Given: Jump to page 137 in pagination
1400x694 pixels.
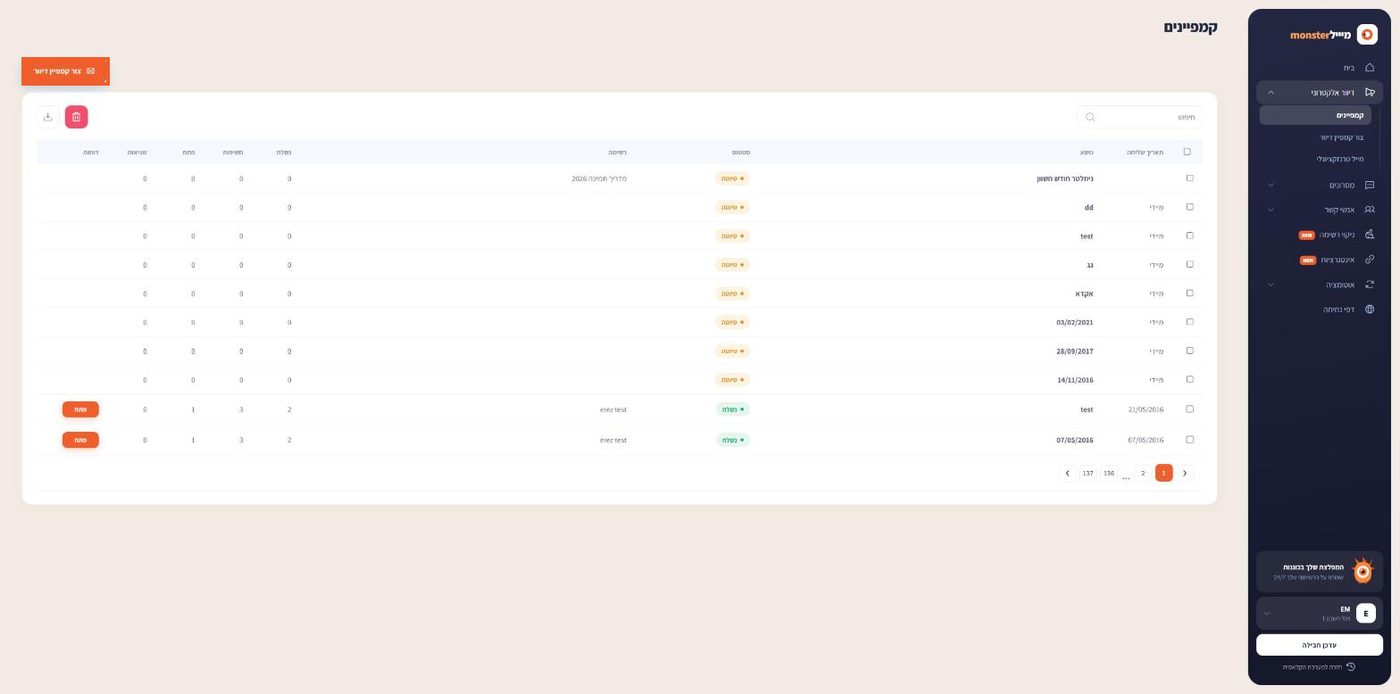Looking at the screenshot, I should pyautogui.click(x=1087, y=473).
